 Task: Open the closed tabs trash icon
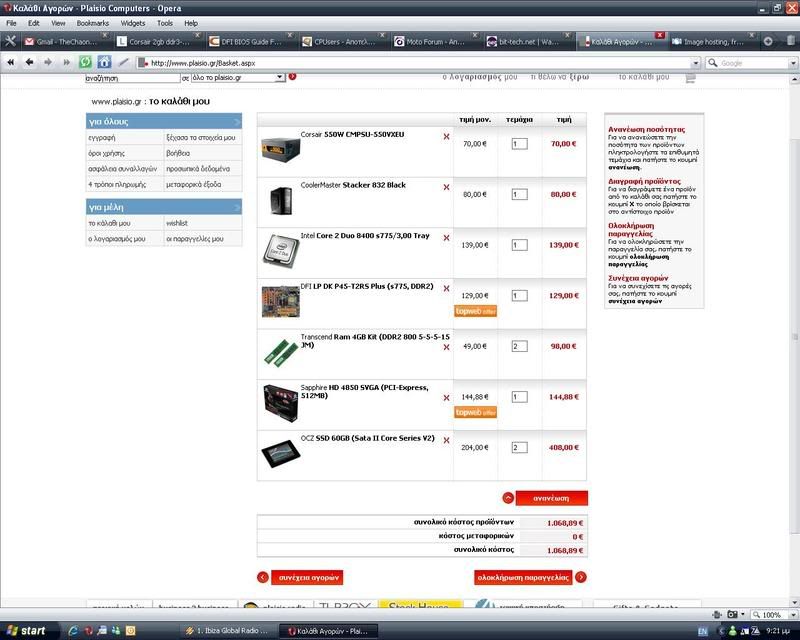click(791, 41)
